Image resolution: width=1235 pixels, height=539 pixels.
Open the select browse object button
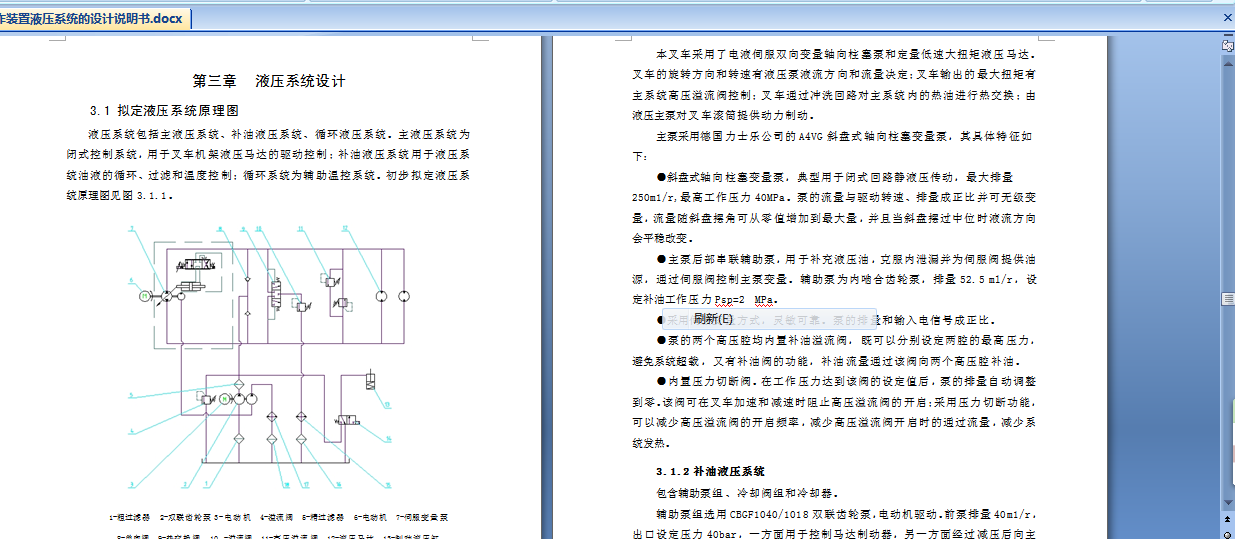pos(1227,534)
